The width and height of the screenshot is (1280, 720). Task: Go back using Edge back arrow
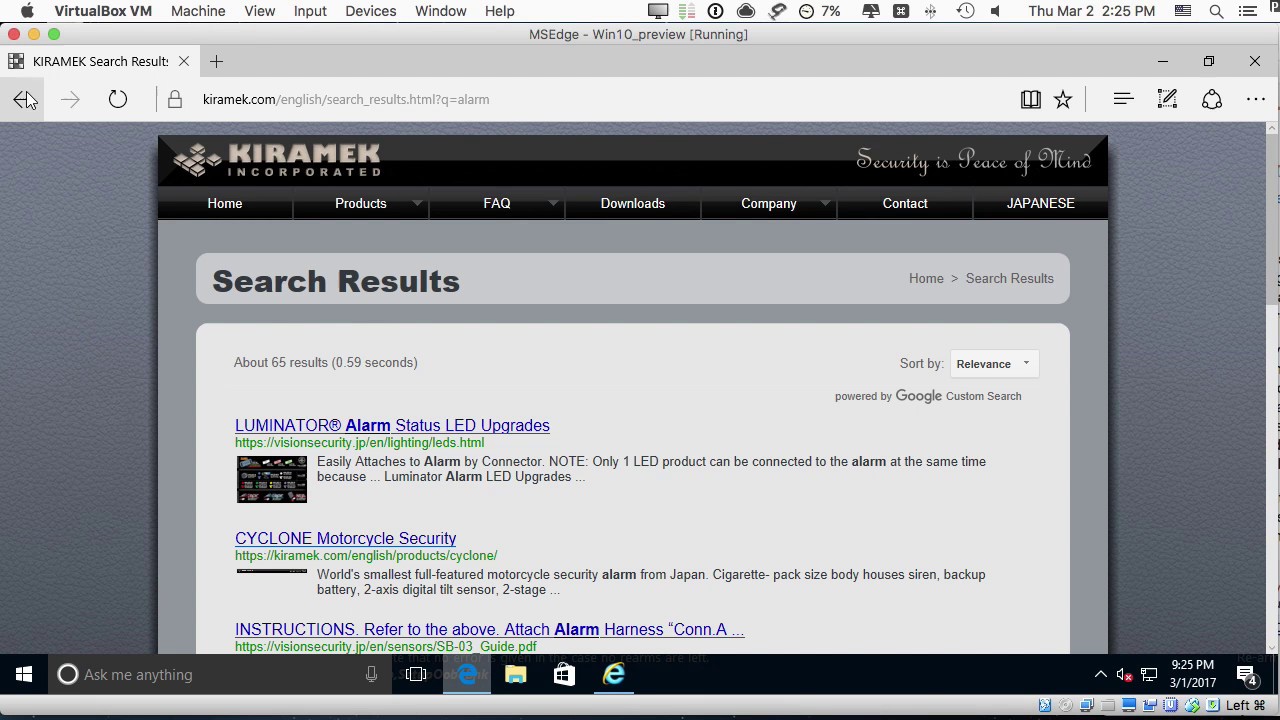[24, 99]
